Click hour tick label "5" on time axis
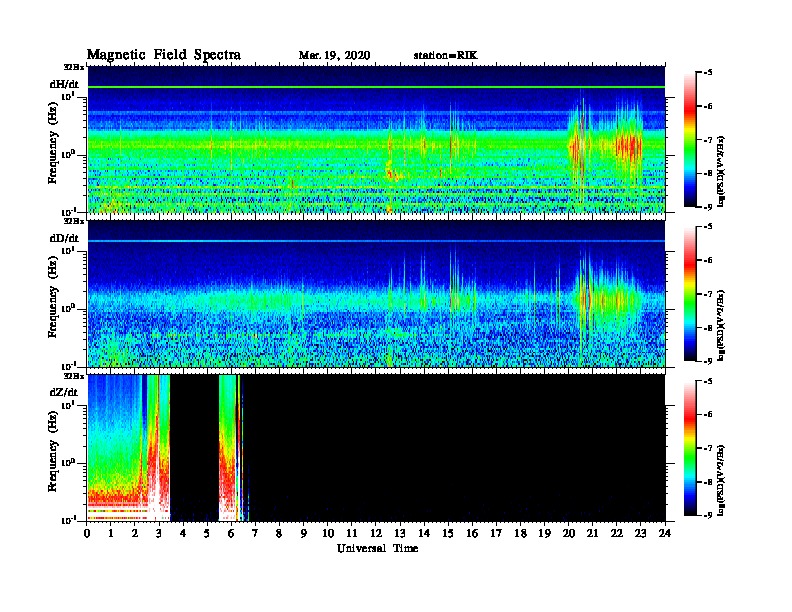This screenshot has height=612, width=792. click(207, 533)
